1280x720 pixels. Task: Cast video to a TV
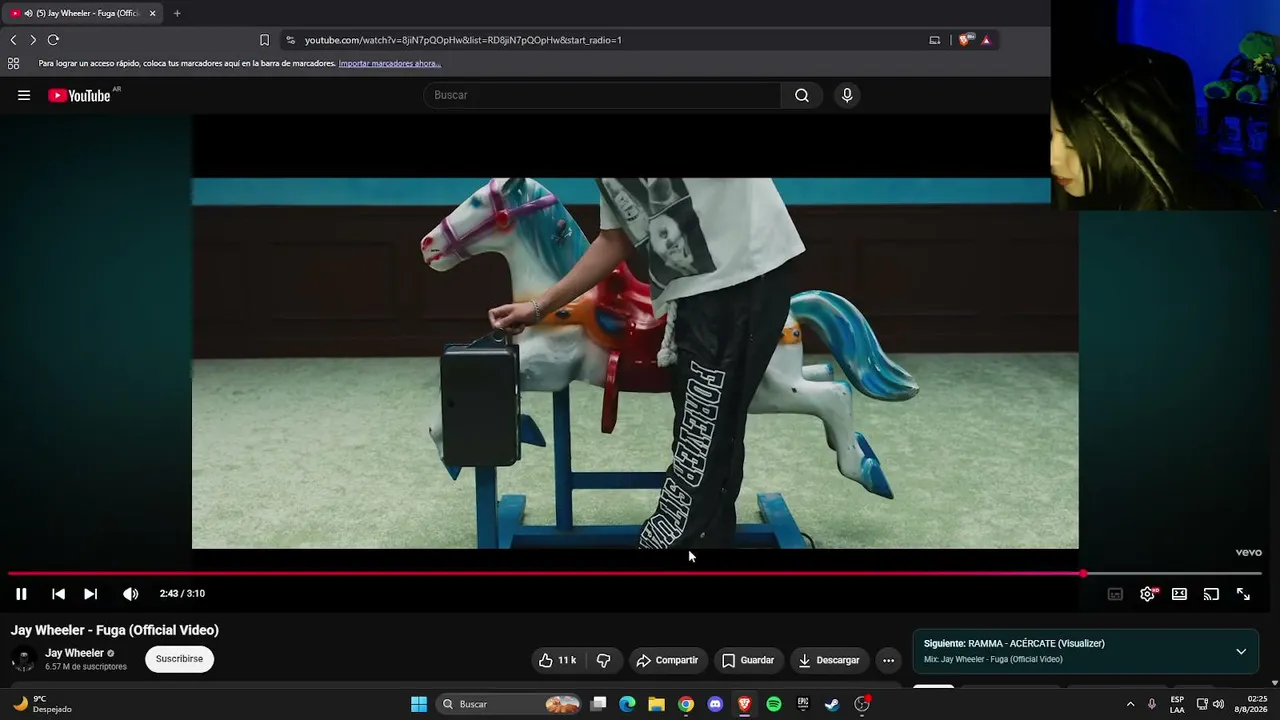click(1211, 594)
